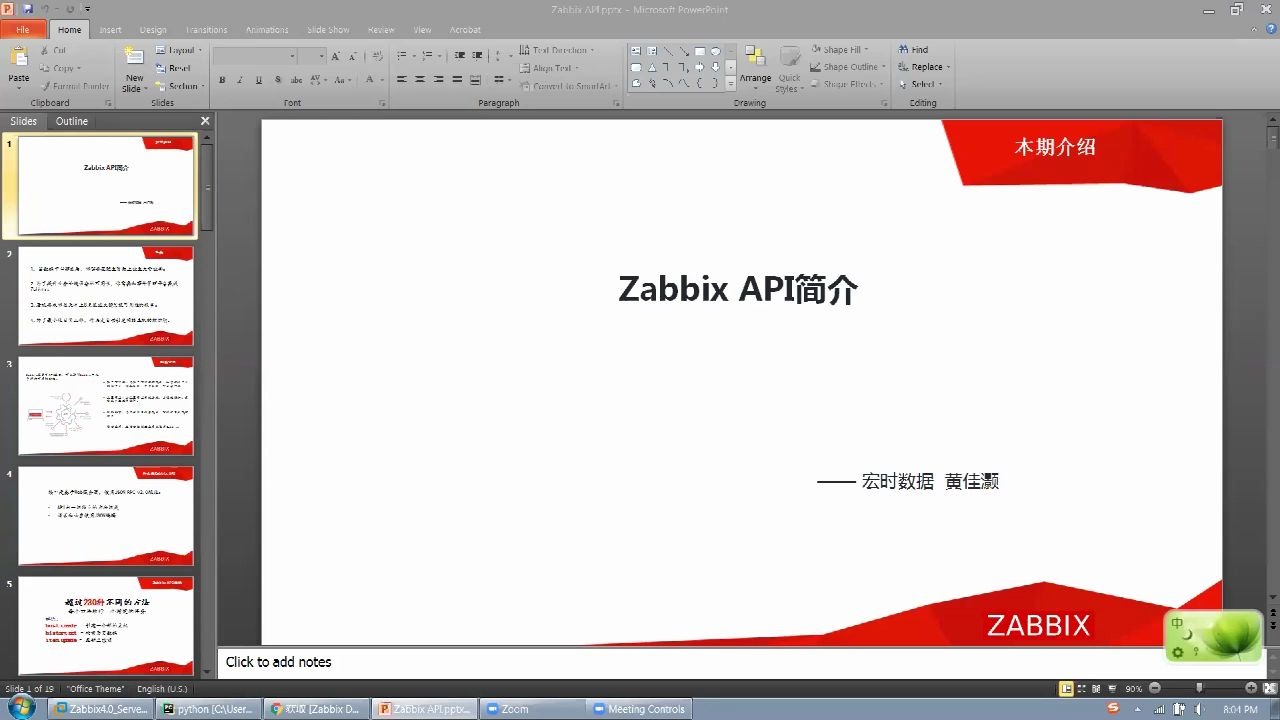
Task: Increase list indent level
Action: pos(477,55)
